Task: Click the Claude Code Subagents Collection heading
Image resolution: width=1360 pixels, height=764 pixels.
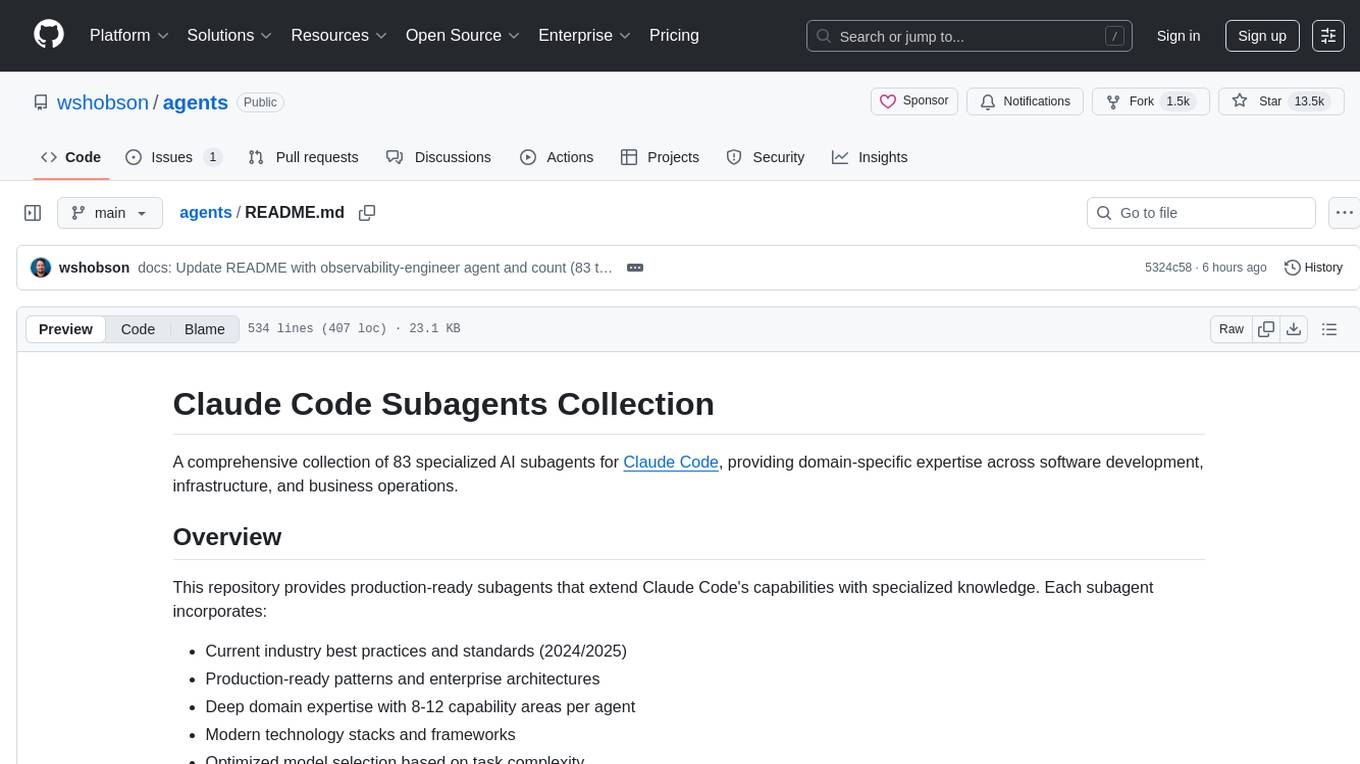Action: [443, 404]
